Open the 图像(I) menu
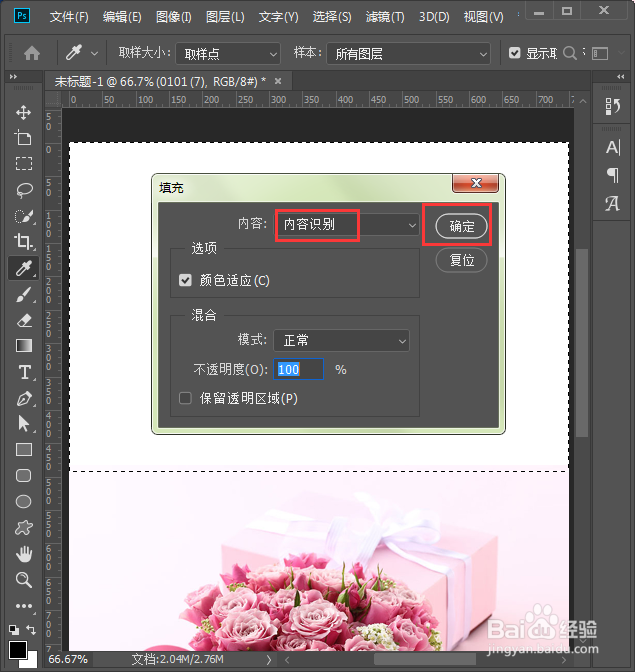 coord(174,17)
